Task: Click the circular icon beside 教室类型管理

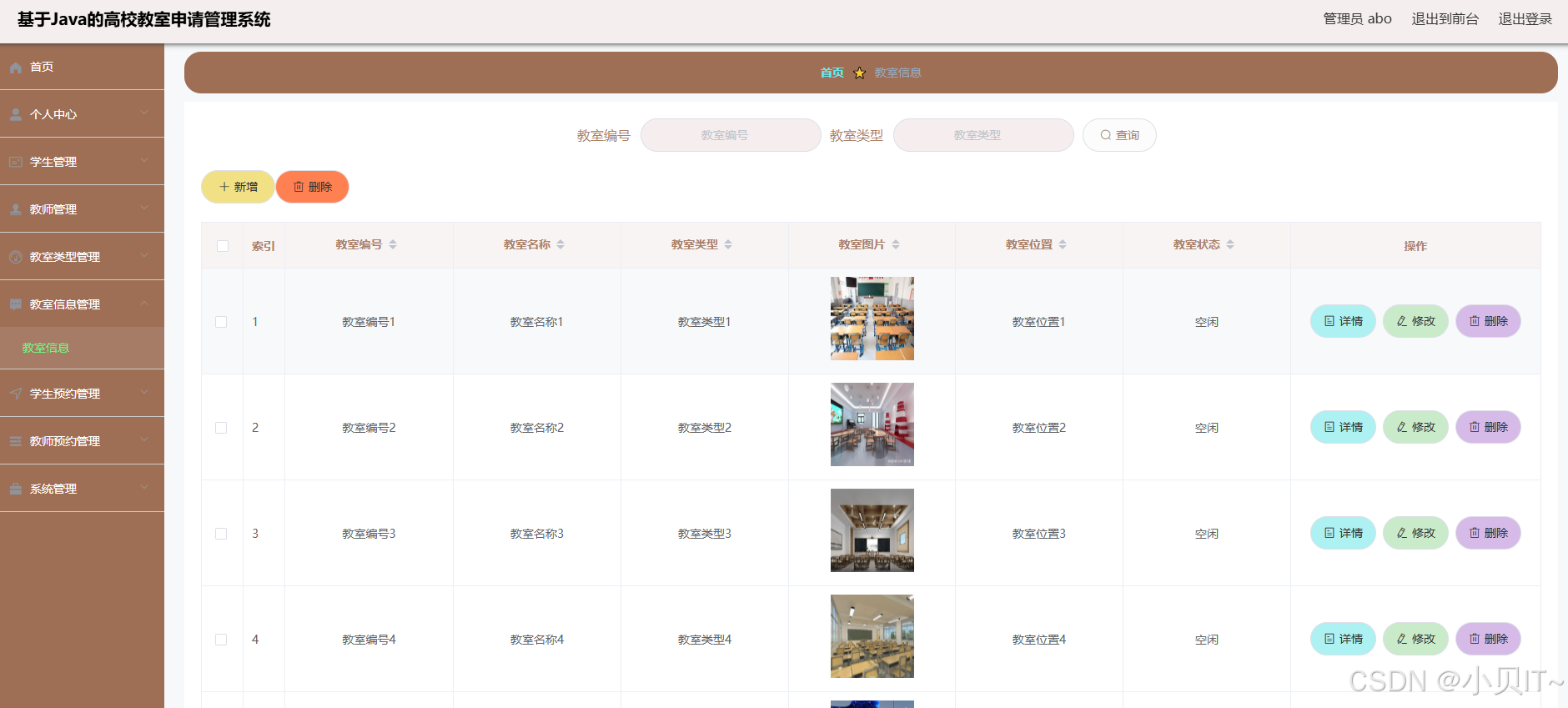Action: point(16,258)
